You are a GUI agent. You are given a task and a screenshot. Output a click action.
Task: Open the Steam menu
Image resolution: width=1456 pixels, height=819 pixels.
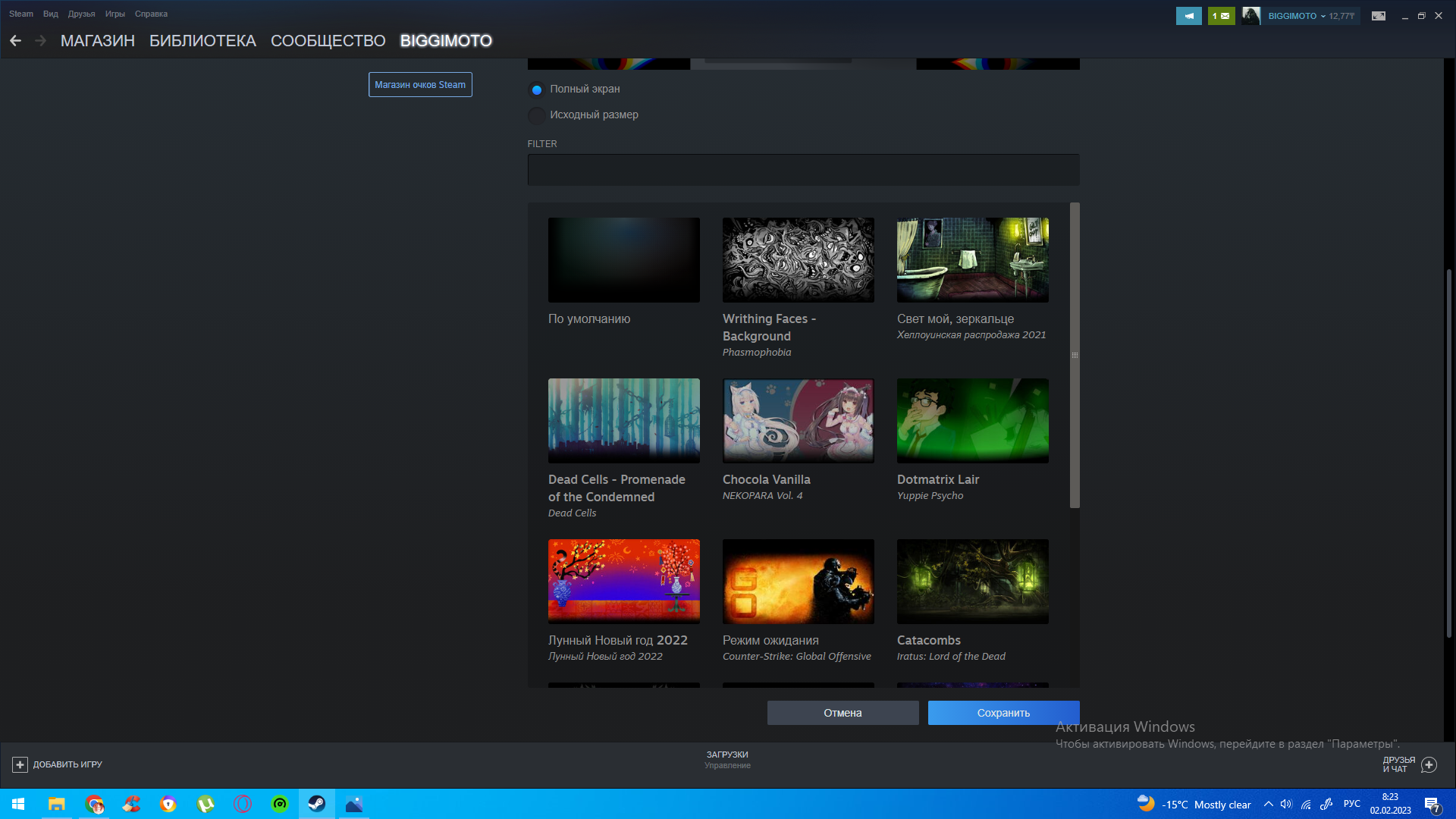tap(21, 14)
